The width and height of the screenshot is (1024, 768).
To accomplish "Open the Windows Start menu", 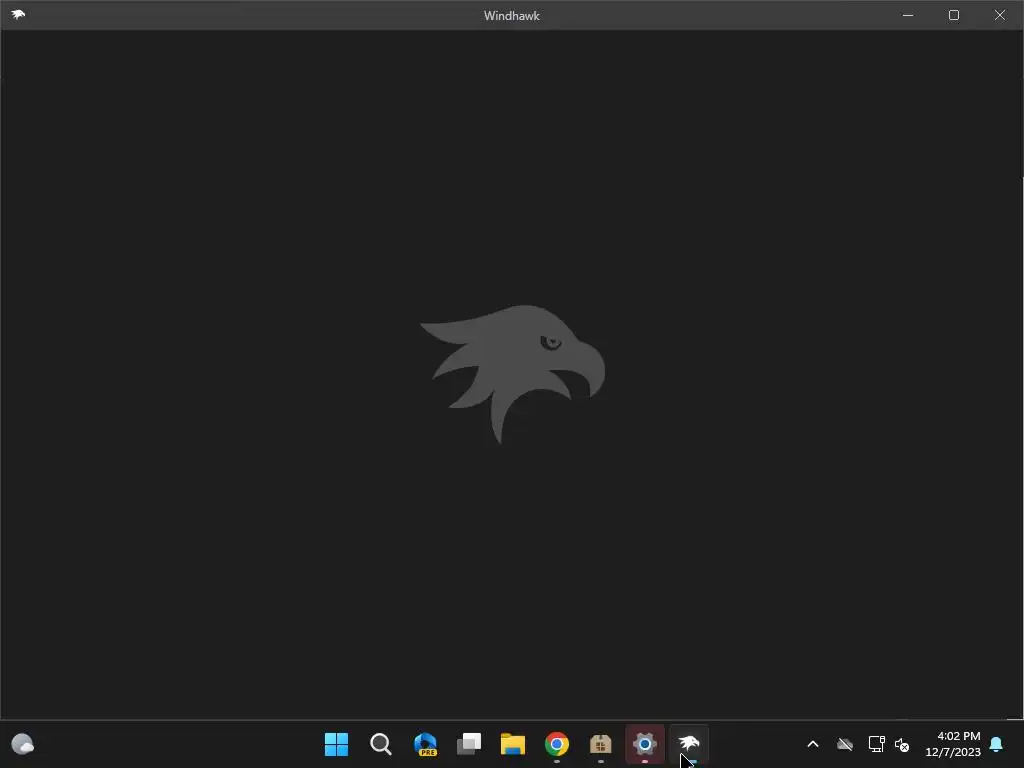I will (336, 744).
